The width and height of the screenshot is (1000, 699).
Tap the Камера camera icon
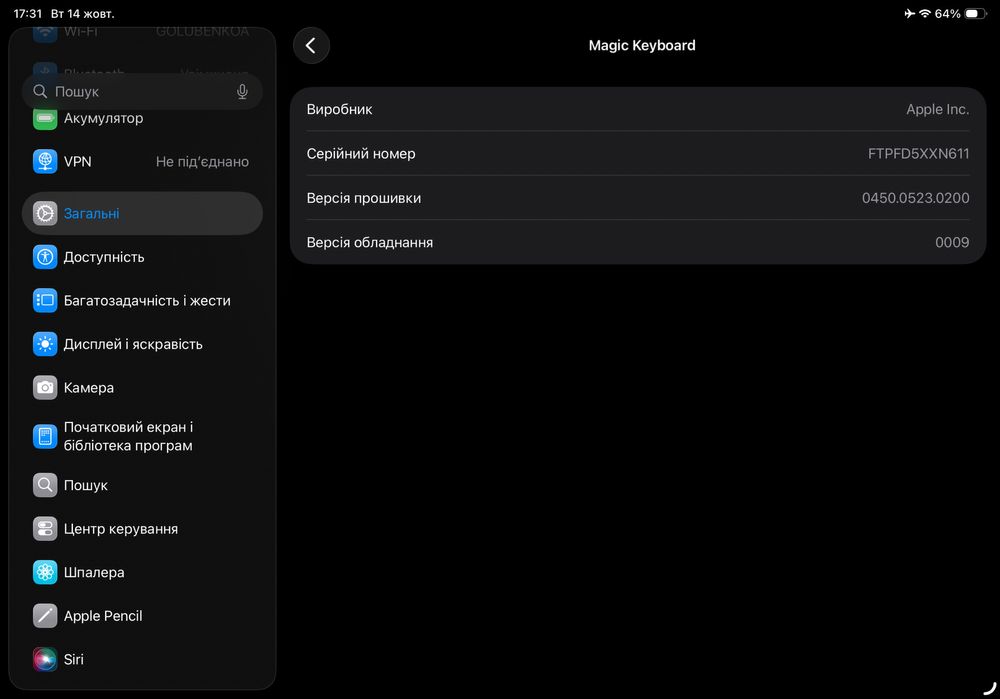tap(45, 388)
